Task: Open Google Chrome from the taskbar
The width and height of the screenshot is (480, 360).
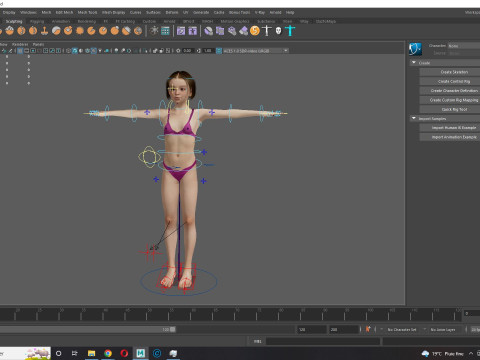Action: click(108, 353)
